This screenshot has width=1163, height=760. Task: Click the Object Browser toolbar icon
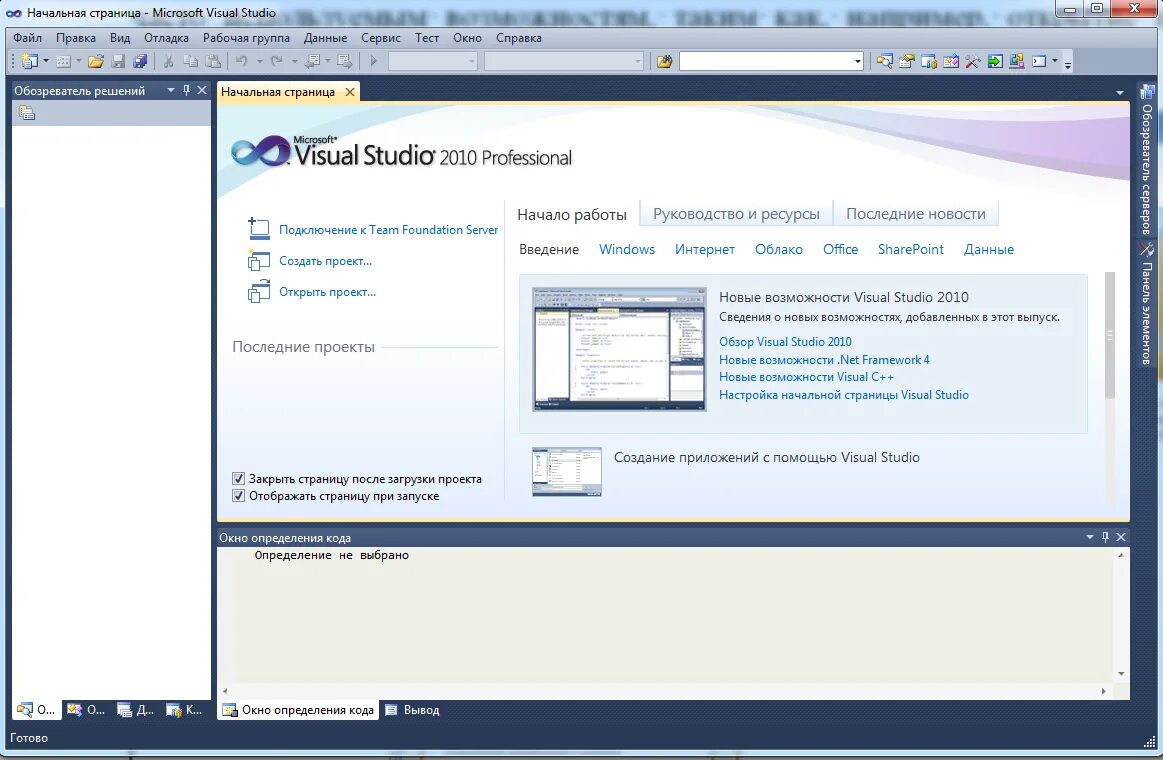click(951, 62)
